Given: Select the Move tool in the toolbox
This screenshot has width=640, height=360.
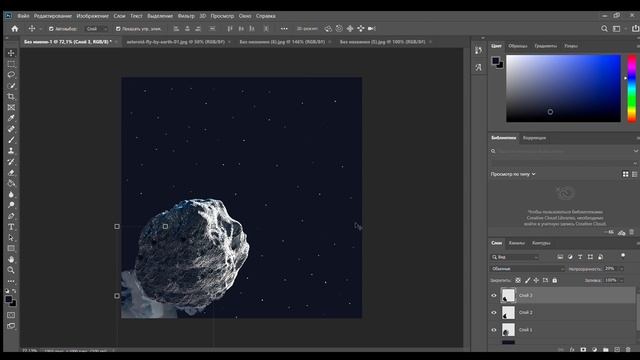Looking at the screenshot, I should (x=11, y=53).
